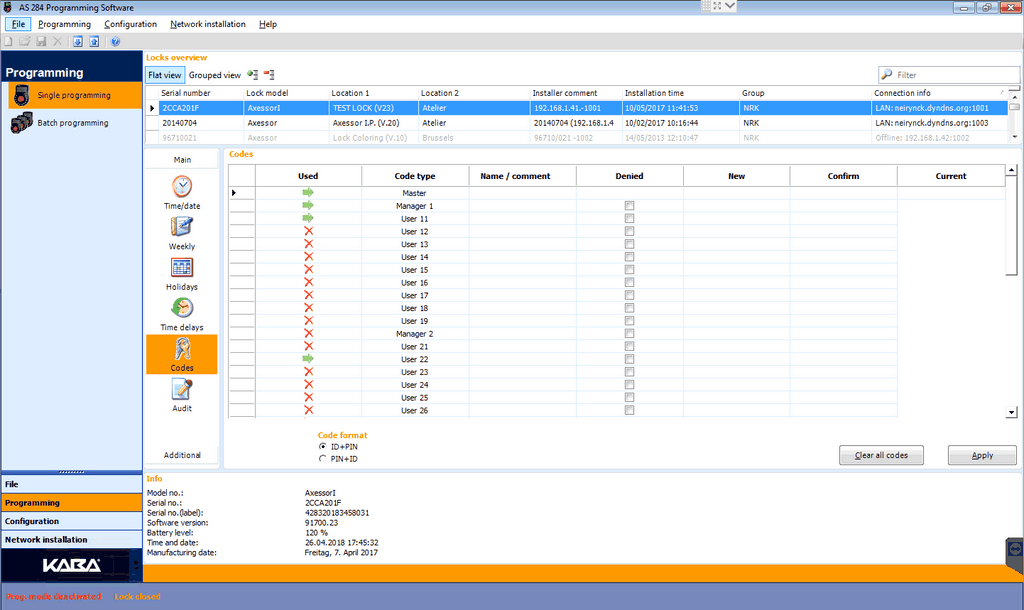Click the Open folder toolbar icon
The height and width of the screenshot is (610, 1024).
click(x=25, y=41)
